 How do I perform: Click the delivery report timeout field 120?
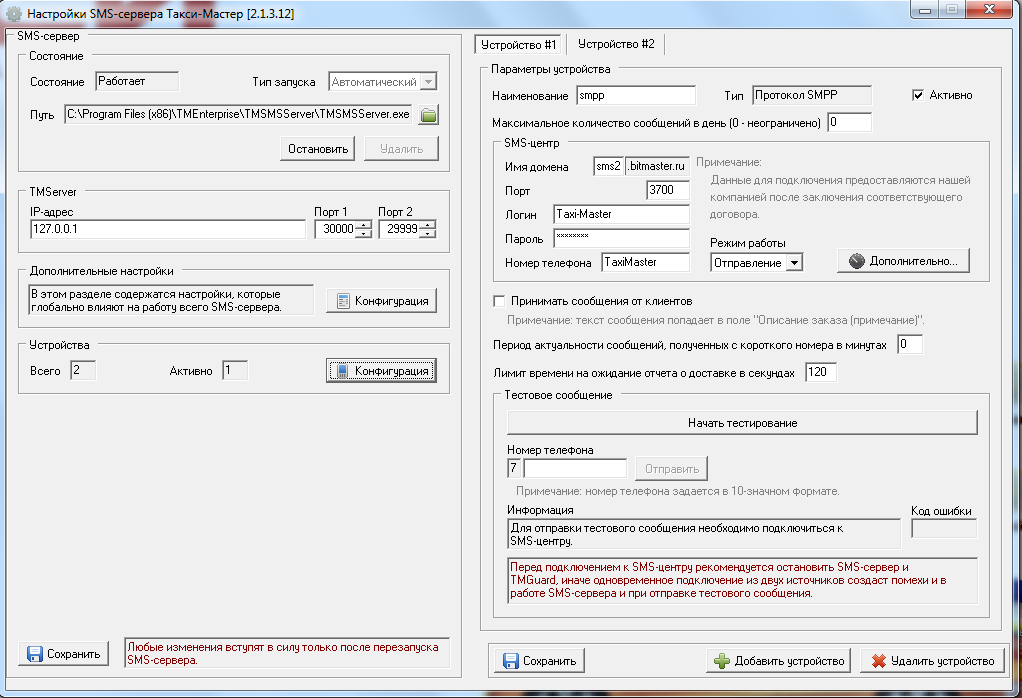pos(821,372)
